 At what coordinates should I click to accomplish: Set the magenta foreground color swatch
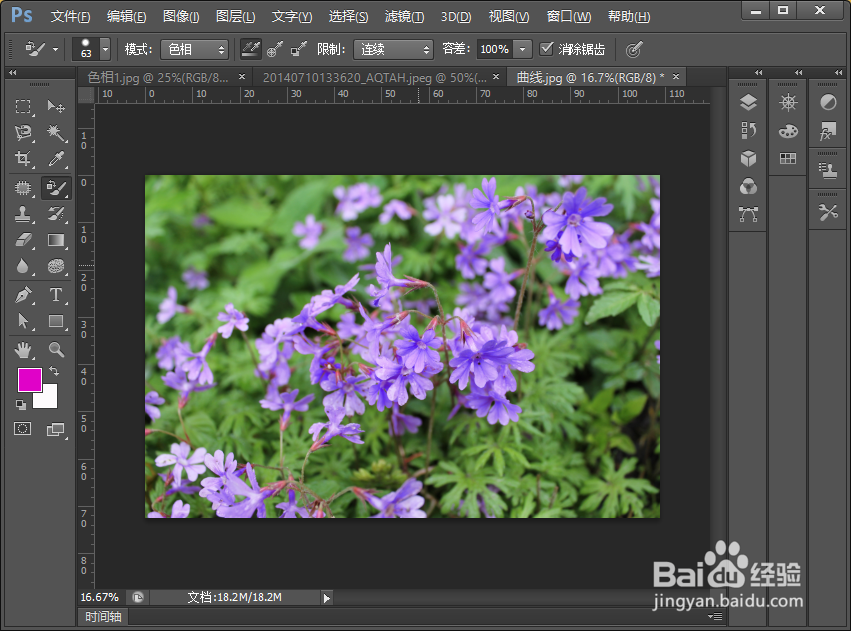pos(30,379)
